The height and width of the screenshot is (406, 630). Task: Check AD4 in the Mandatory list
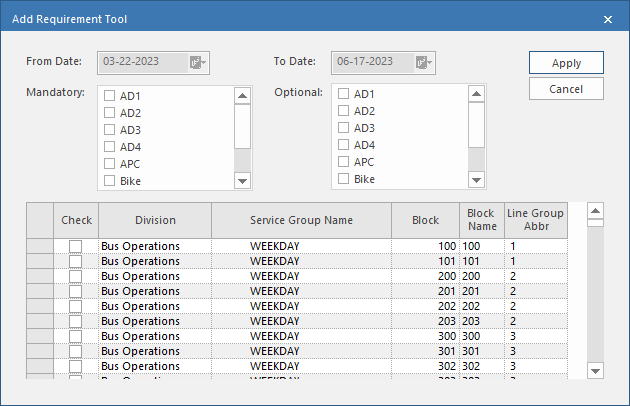tap(109, 146)
